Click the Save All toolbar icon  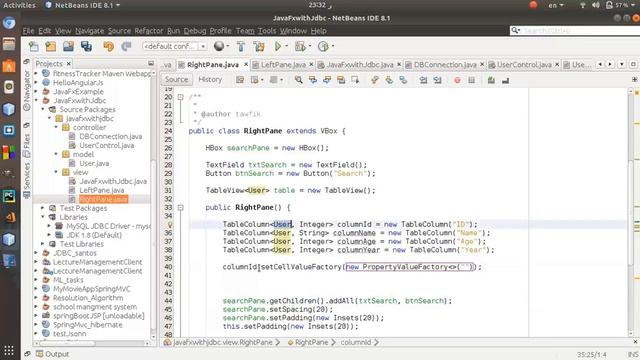click(x=86, y=47)
